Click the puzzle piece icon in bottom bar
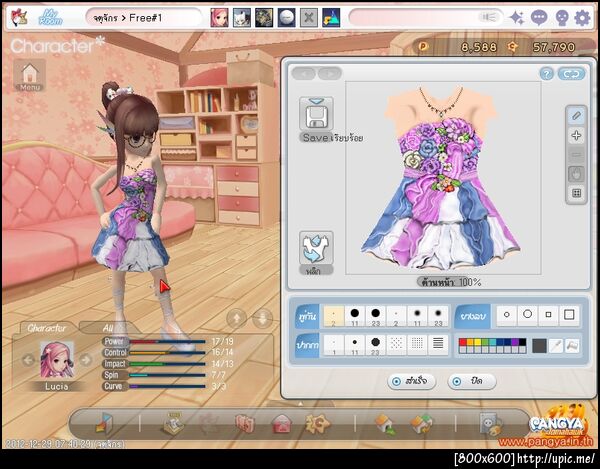The width and height of the screenshot is (600, 469). click(x=317, y=423)
